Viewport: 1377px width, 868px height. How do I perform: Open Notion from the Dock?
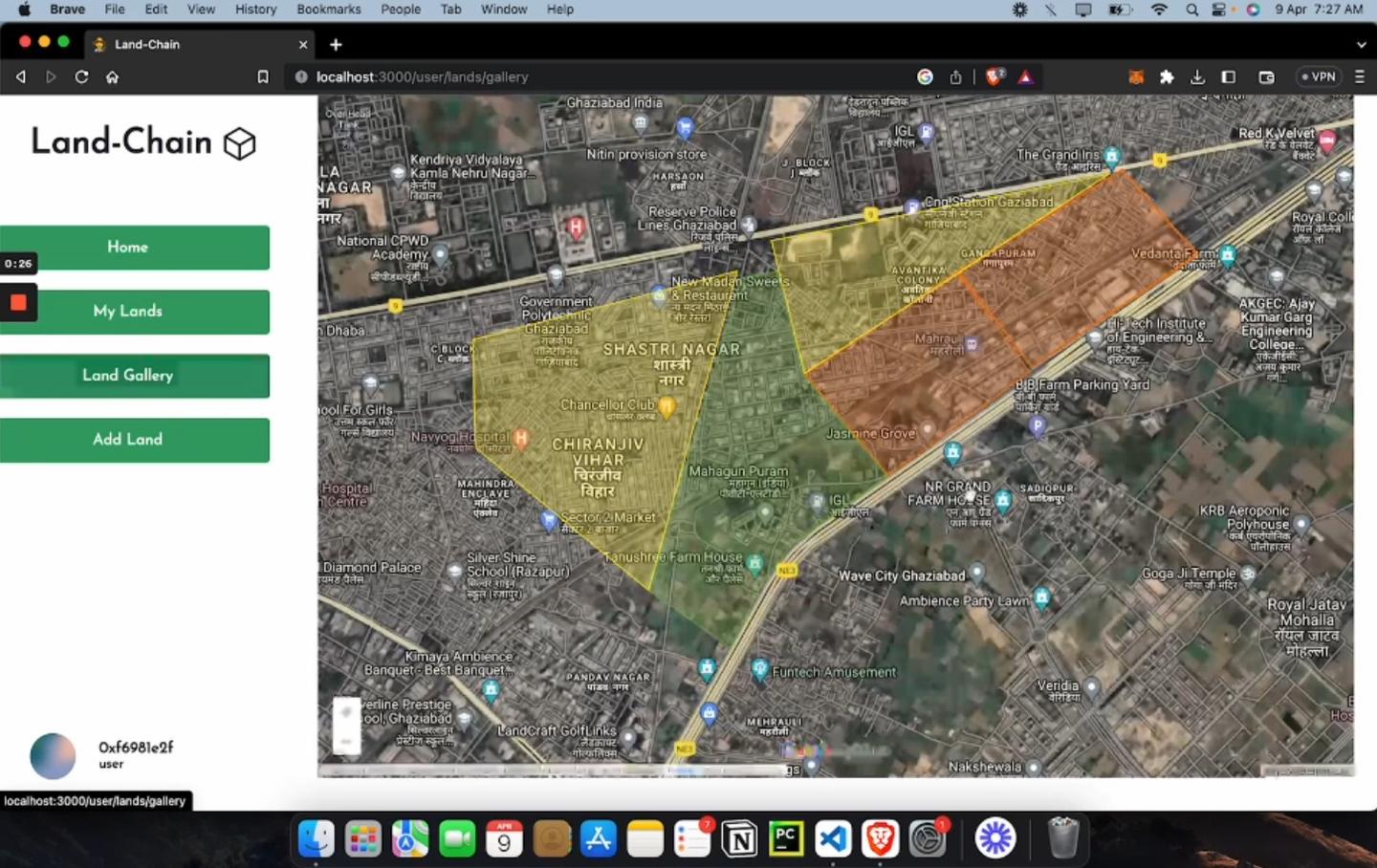click(x=739, y=838)
